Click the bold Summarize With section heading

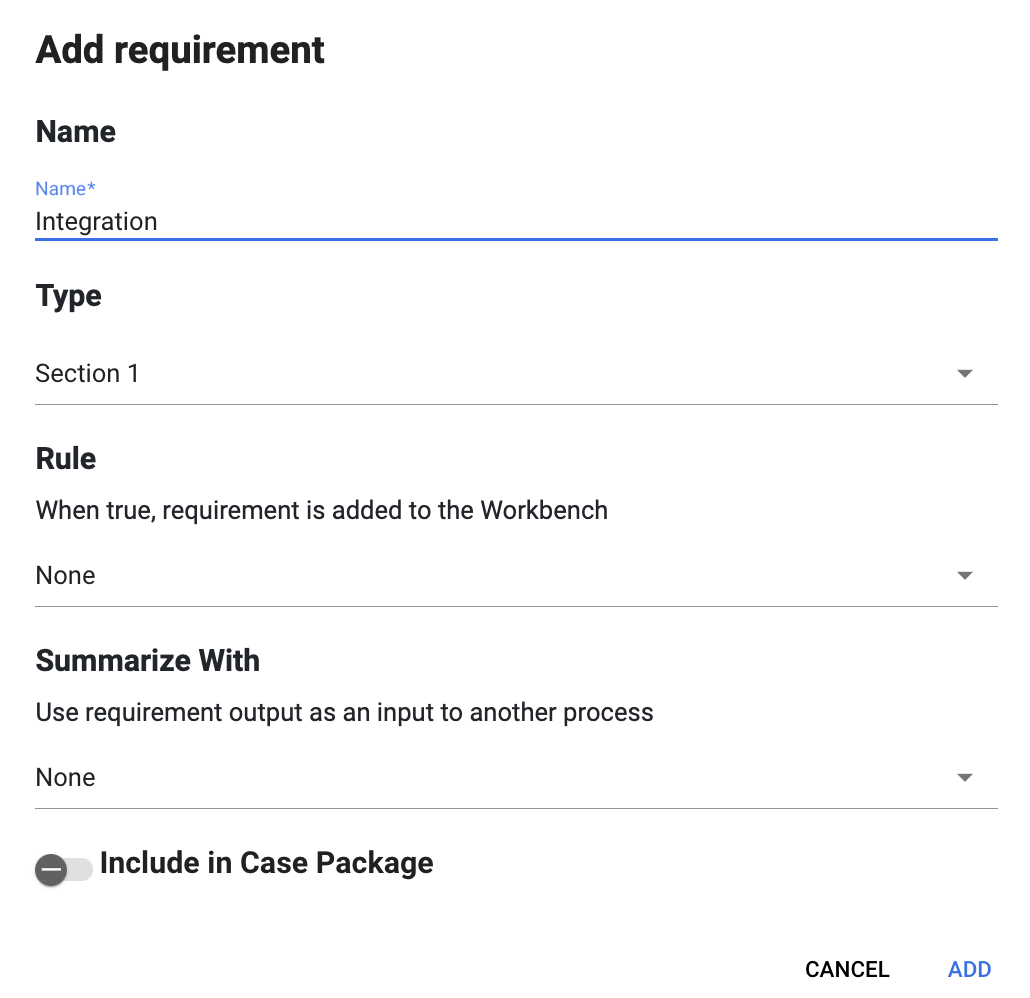pyautogui.click(x=148, y=660)
